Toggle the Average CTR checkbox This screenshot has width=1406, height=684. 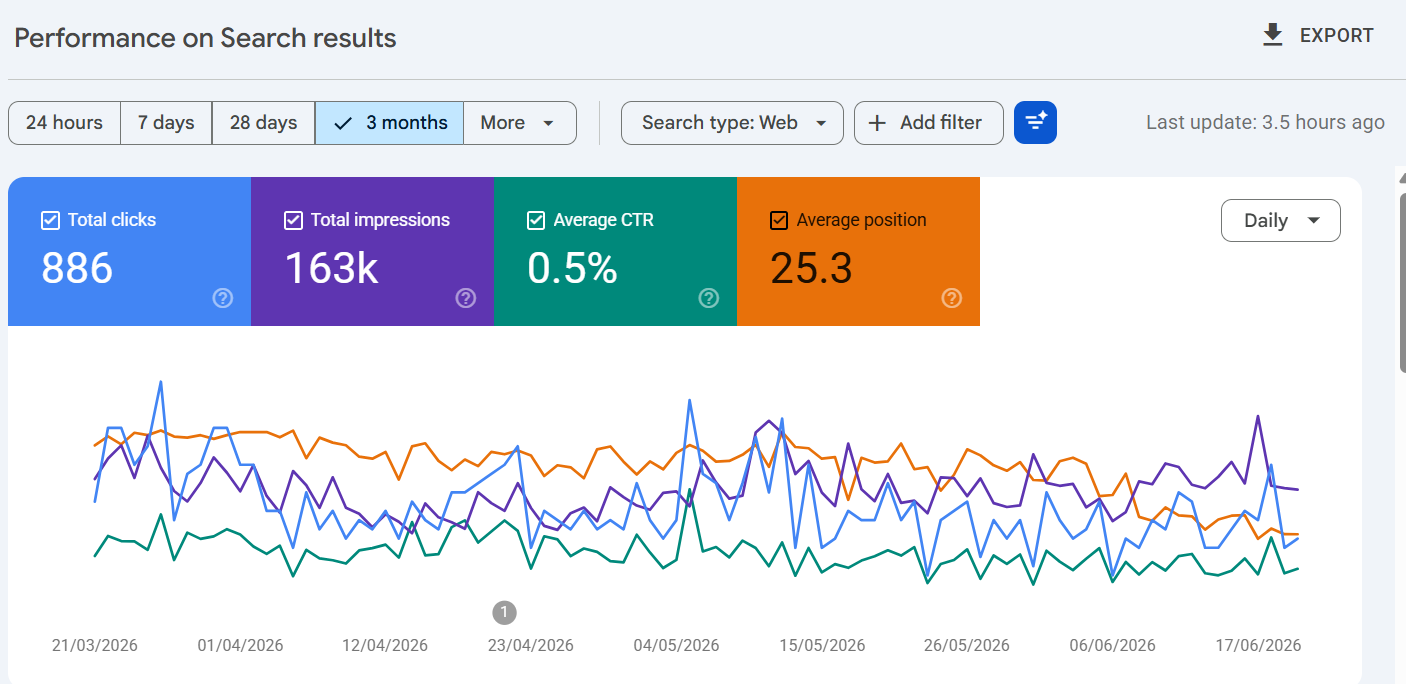pyautogui.click(x=536, y=220)
